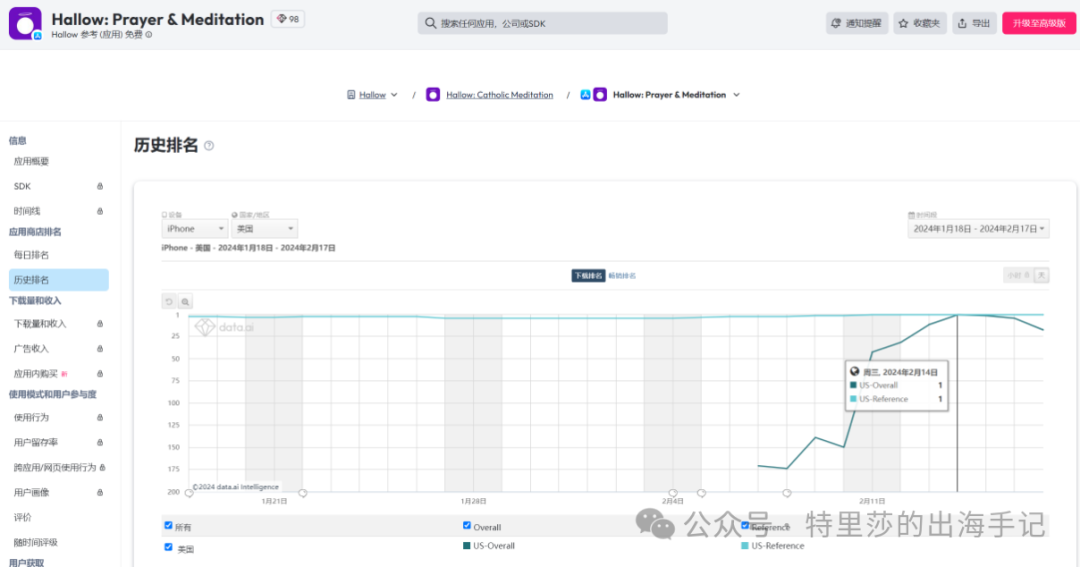Toggle the Overall checkbox

tap(467, 525)
